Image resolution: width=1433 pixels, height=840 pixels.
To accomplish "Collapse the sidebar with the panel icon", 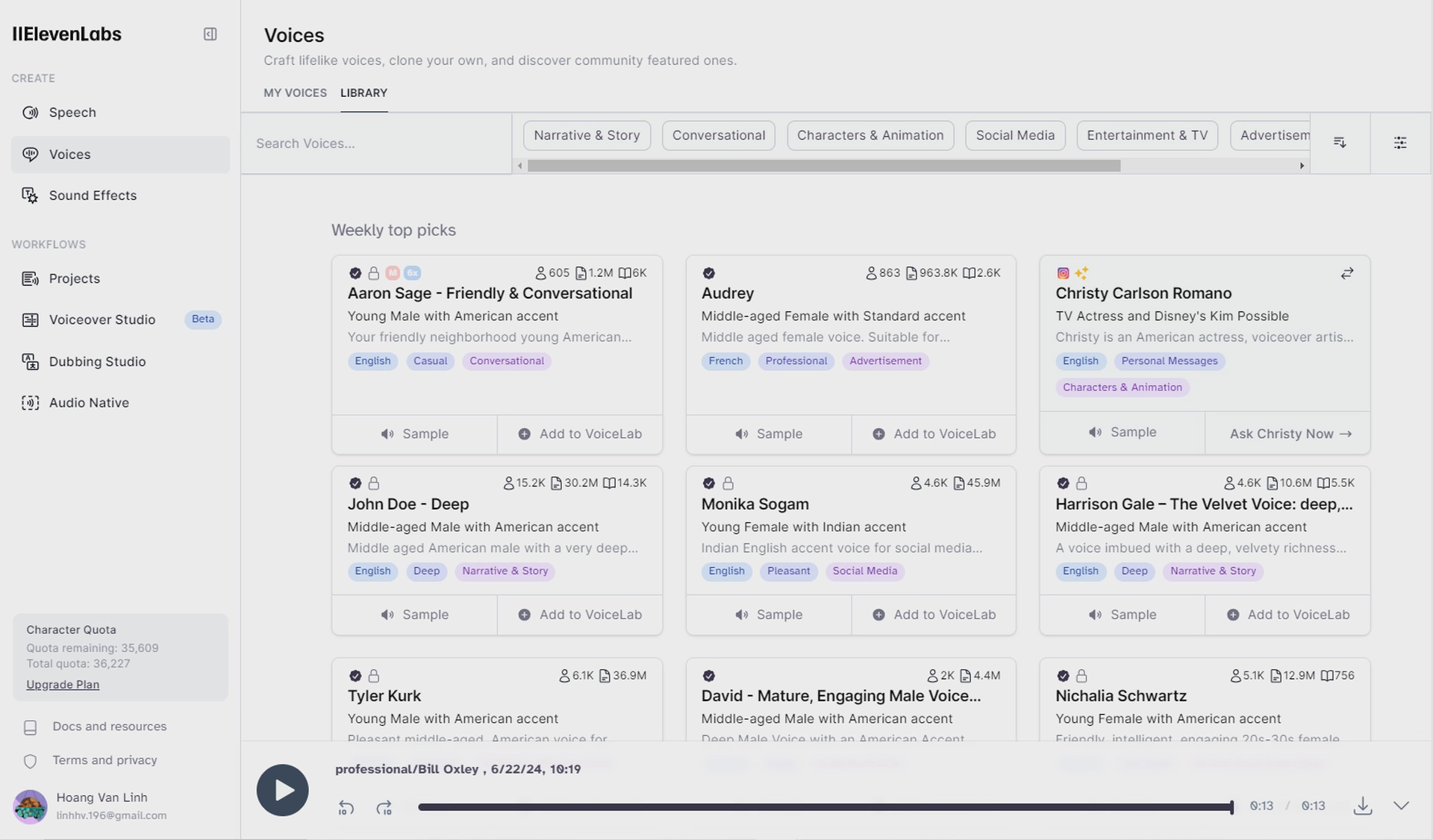I will [x=210, y=34].
